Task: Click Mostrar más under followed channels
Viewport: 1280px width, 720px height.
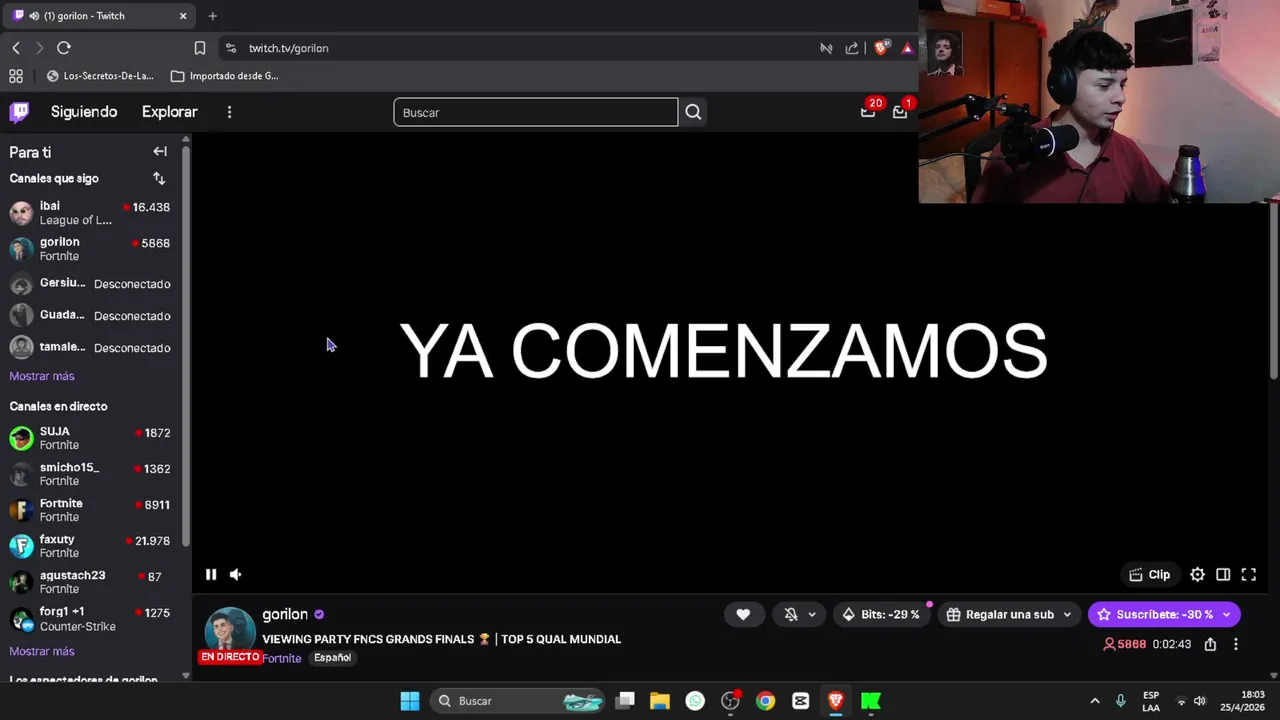Action: [x=42, y=376]
